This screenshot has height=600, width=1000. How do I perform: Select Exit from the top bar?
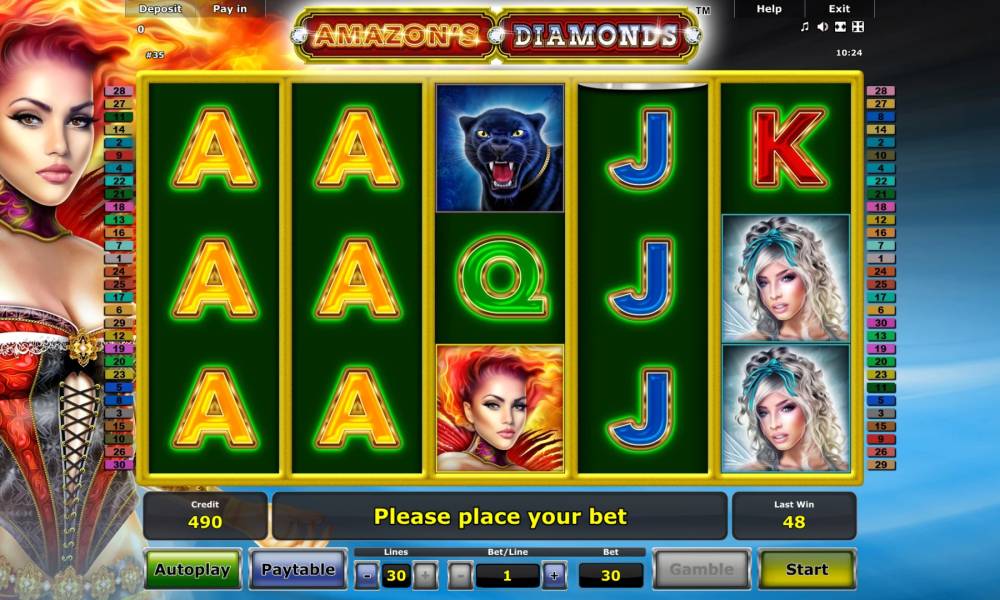(x=839, y=9)
